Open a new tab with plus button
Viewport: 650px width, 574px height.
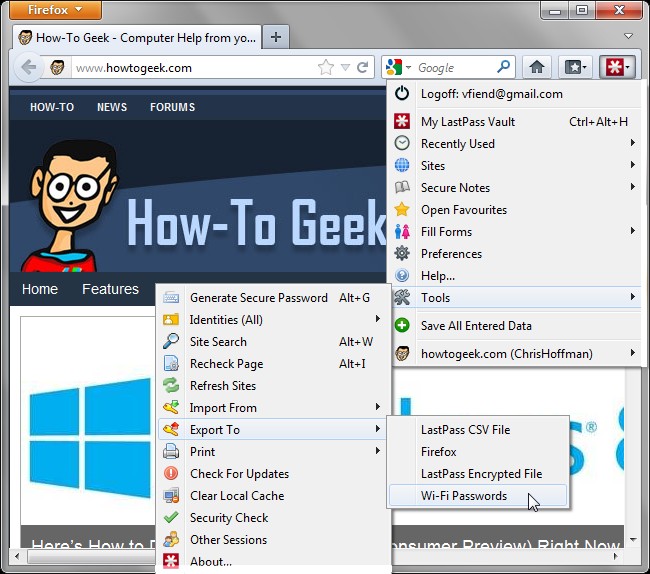(276, 37)
